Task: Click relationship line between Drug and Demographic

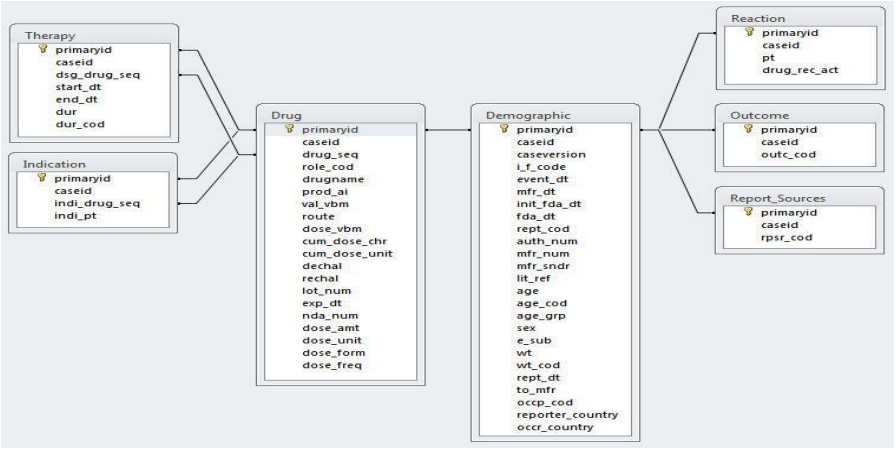Action: (x=448, y=130)
